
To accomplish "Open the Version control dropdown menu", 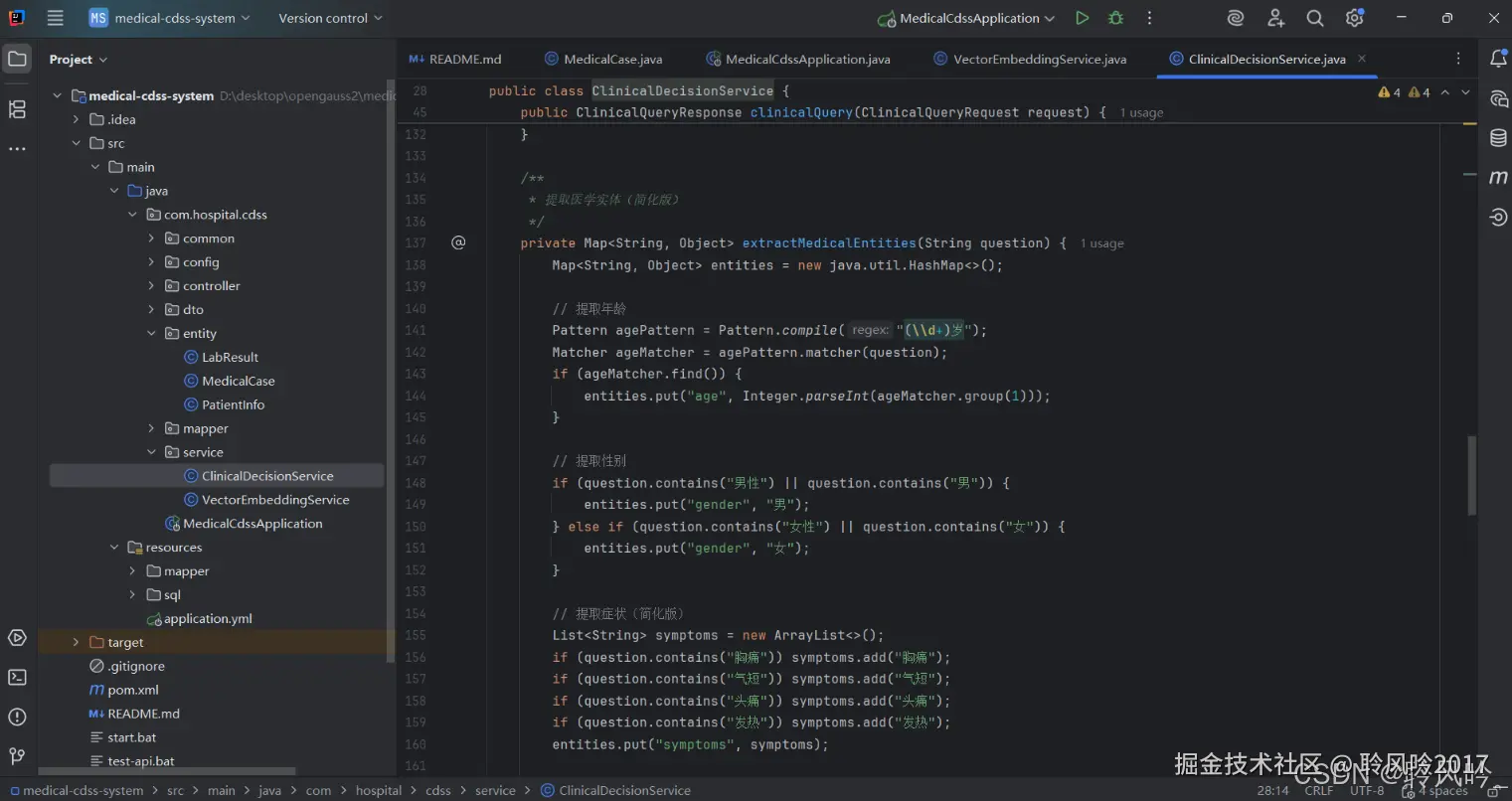I will (329, 18).
